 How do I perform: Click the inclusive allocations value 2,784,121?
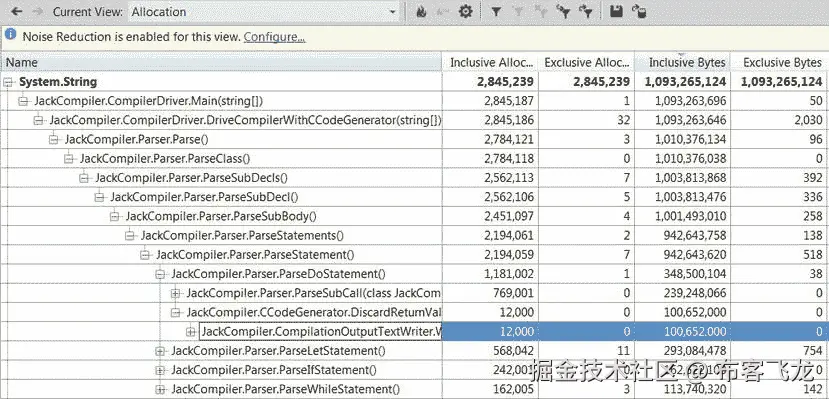click(509, 140)
